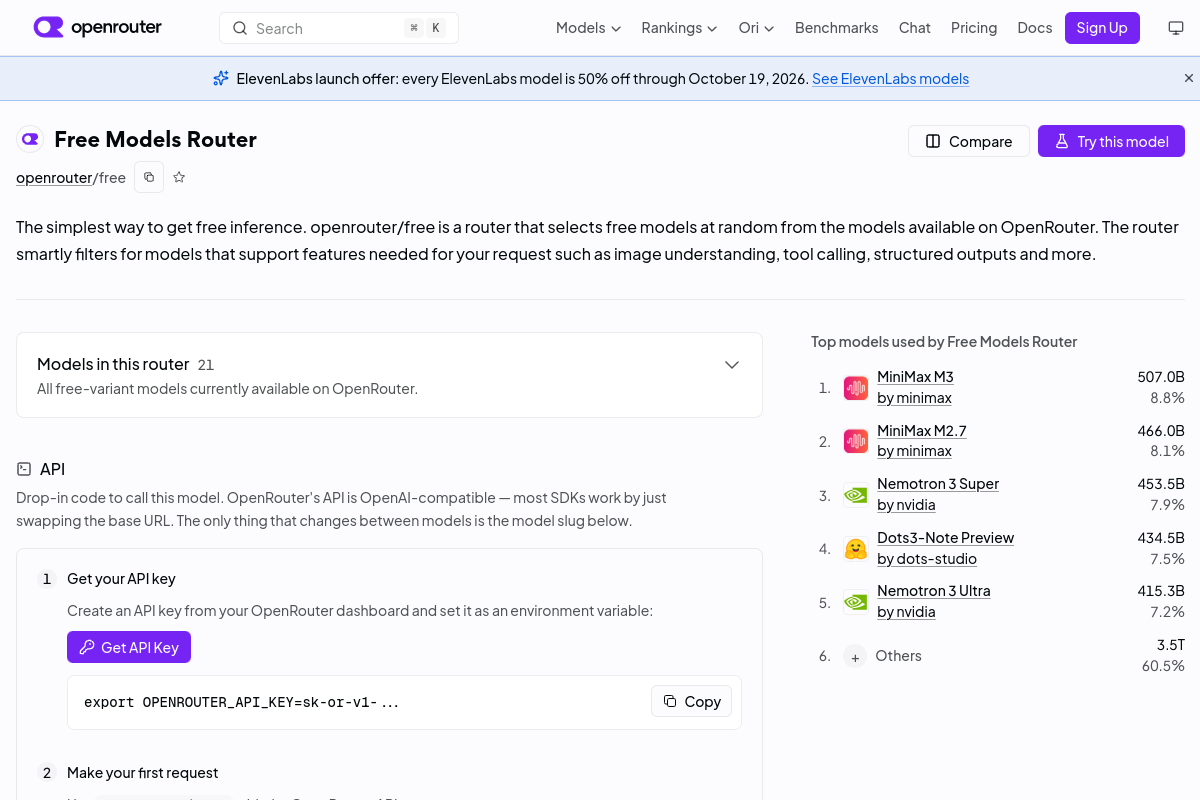Viewport: 1200px width, 800px height.
Task: Follow the See ElevenLabs models link
Action: (x=890, y=79)
